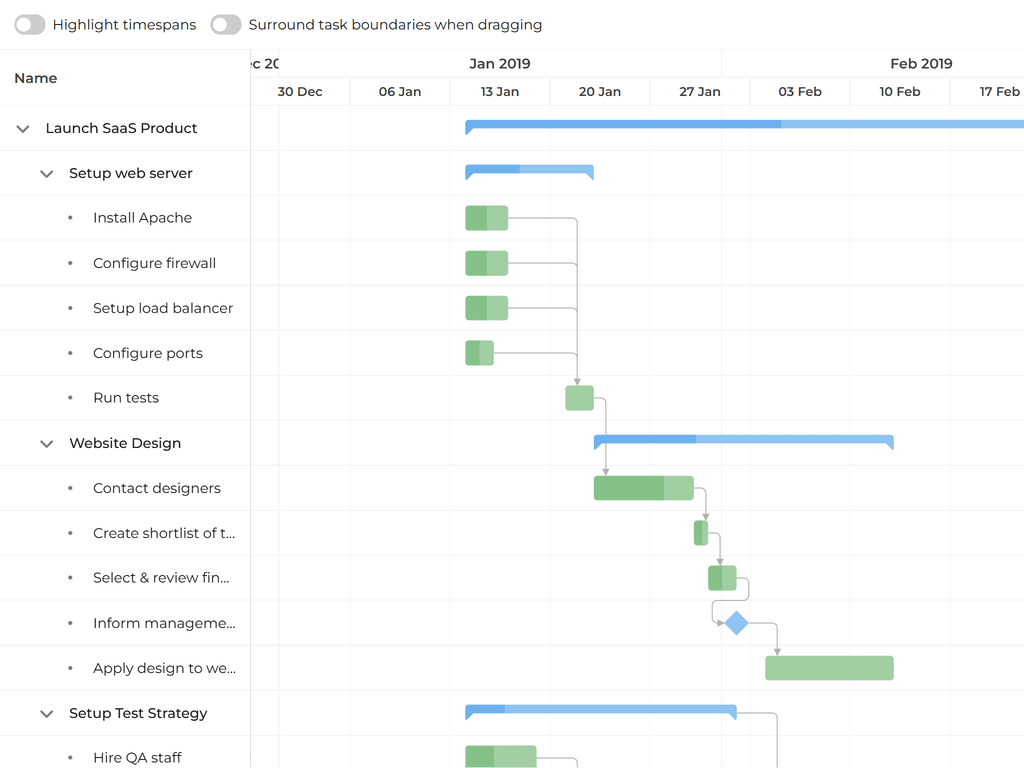The image size is (1024, 768).
Task: Select the Setup load balancer row
Action: click(x=162, y=308)
